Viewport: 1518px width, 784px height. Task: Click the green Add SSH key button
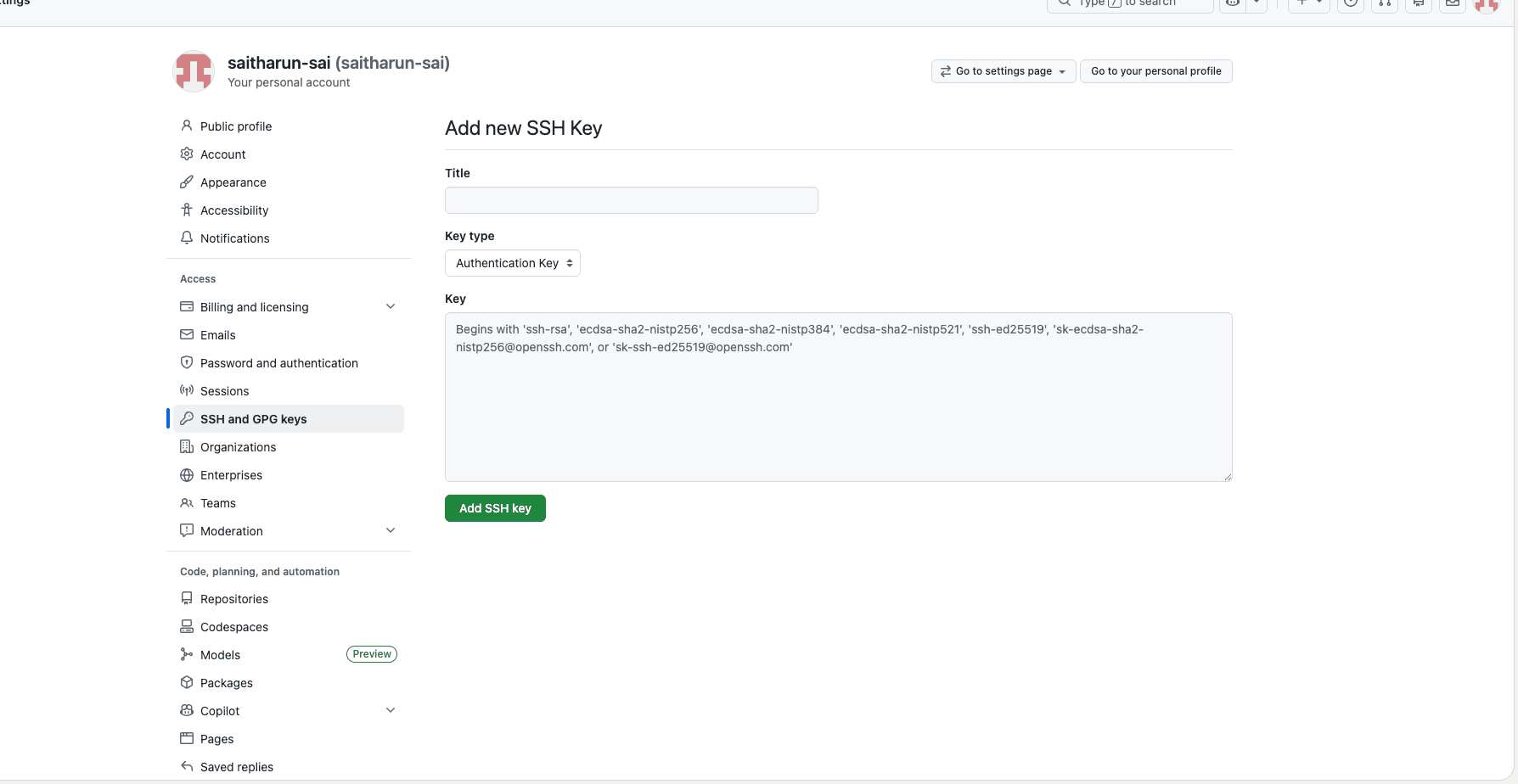click(x=495, y=508)
